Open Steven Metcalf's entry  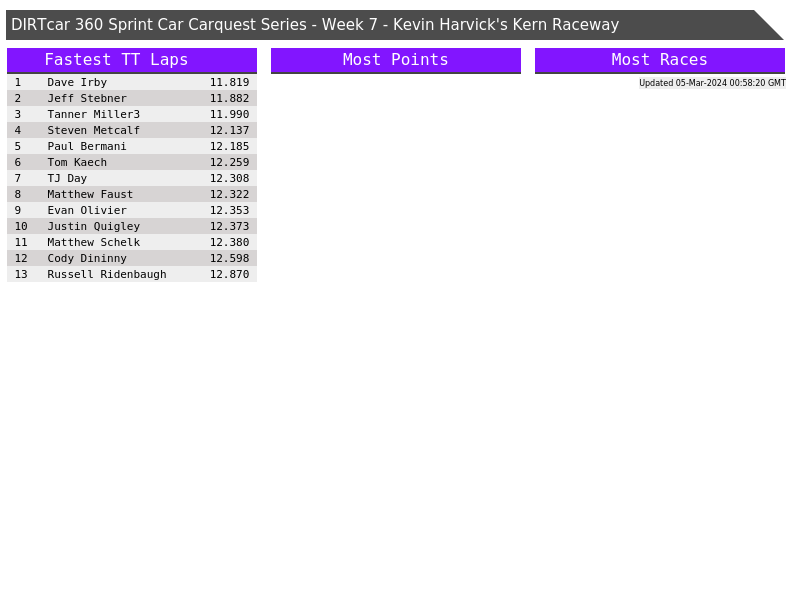click(x=93, y=131)
